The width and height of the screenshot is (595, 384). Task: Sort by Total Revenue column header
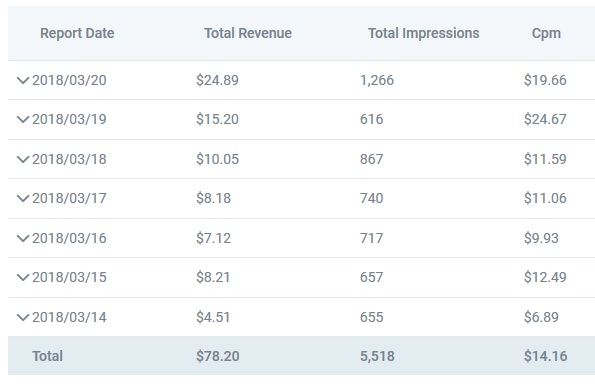click(248, 33)
